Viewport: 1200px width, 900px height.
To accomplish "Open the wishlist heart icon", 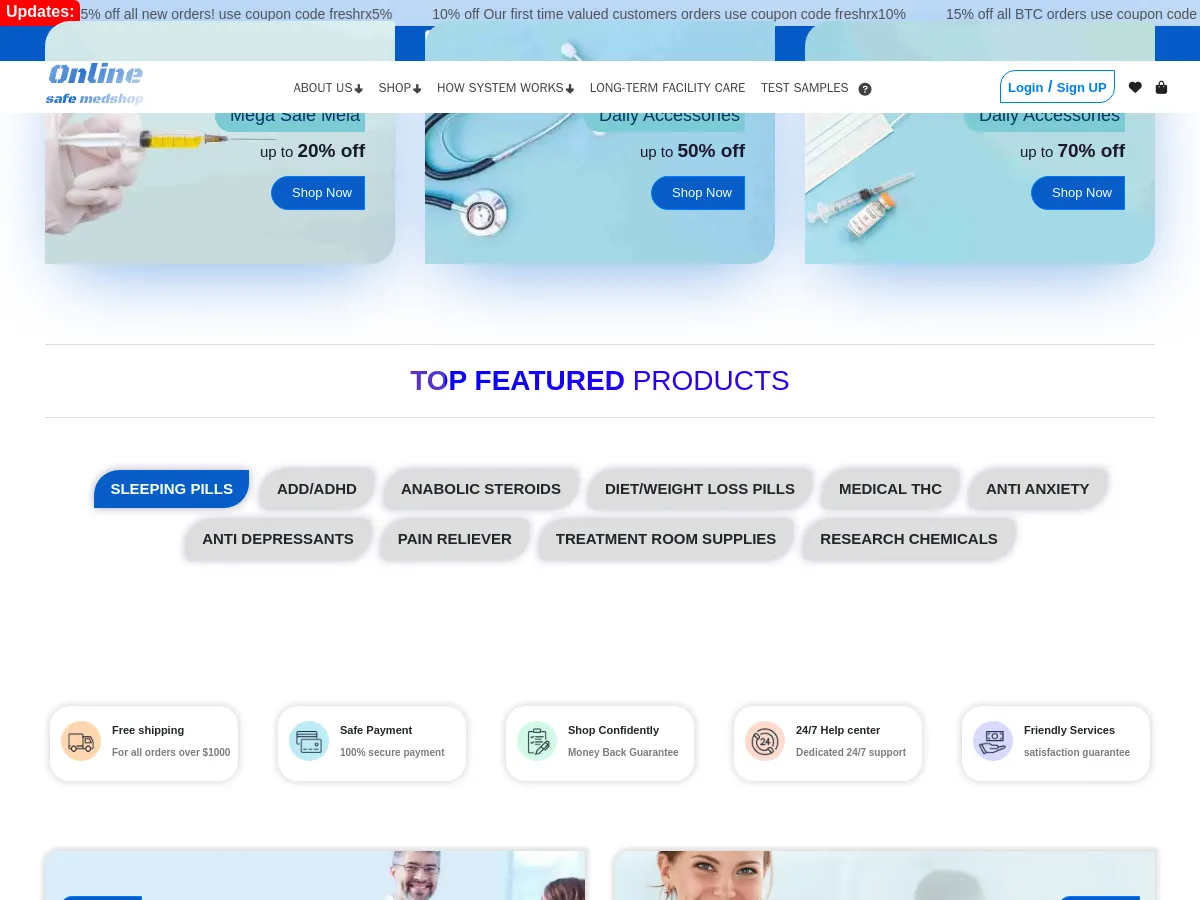I will coord(1135,87).
